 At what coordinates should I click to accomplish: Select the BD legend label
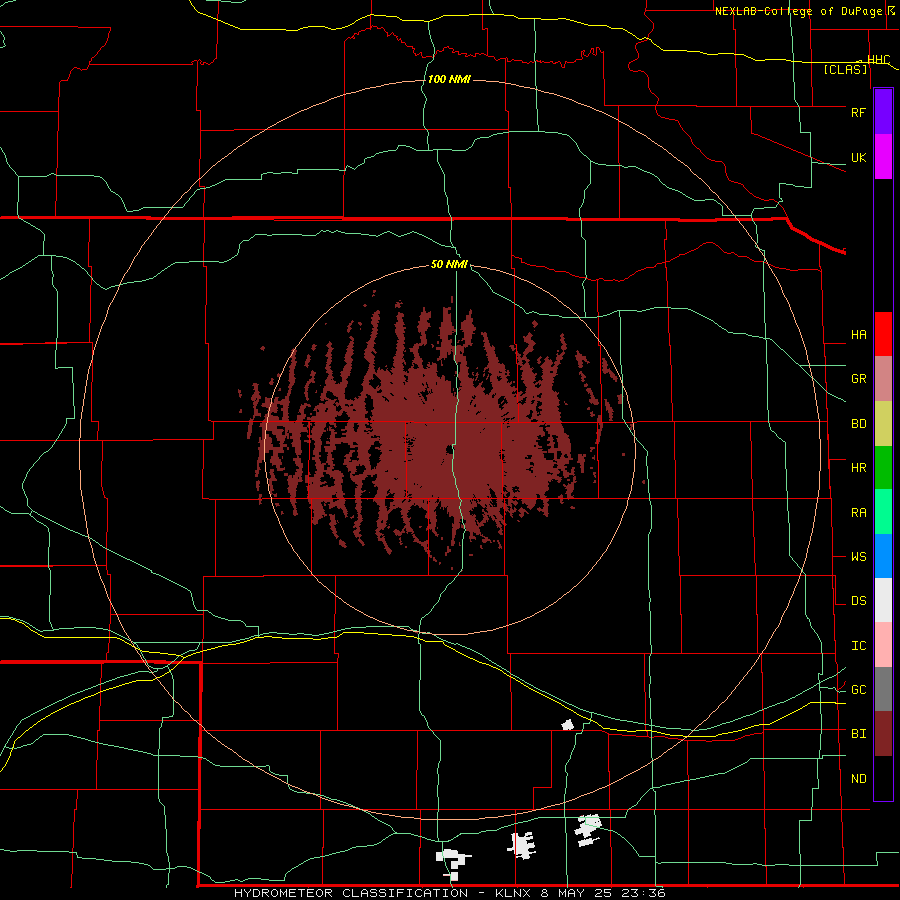tap(858, 424)
